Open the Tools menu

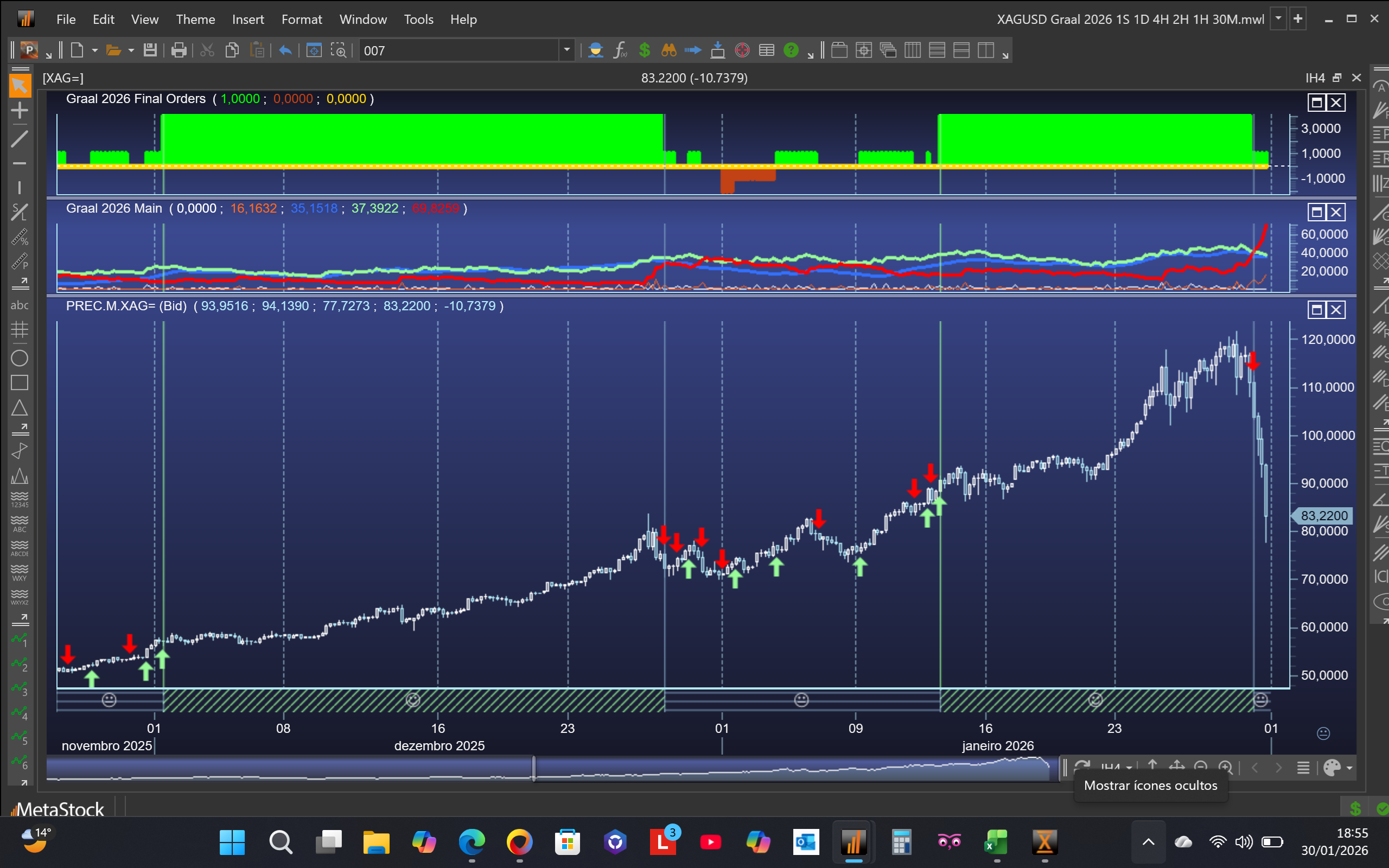pos(418,20)
